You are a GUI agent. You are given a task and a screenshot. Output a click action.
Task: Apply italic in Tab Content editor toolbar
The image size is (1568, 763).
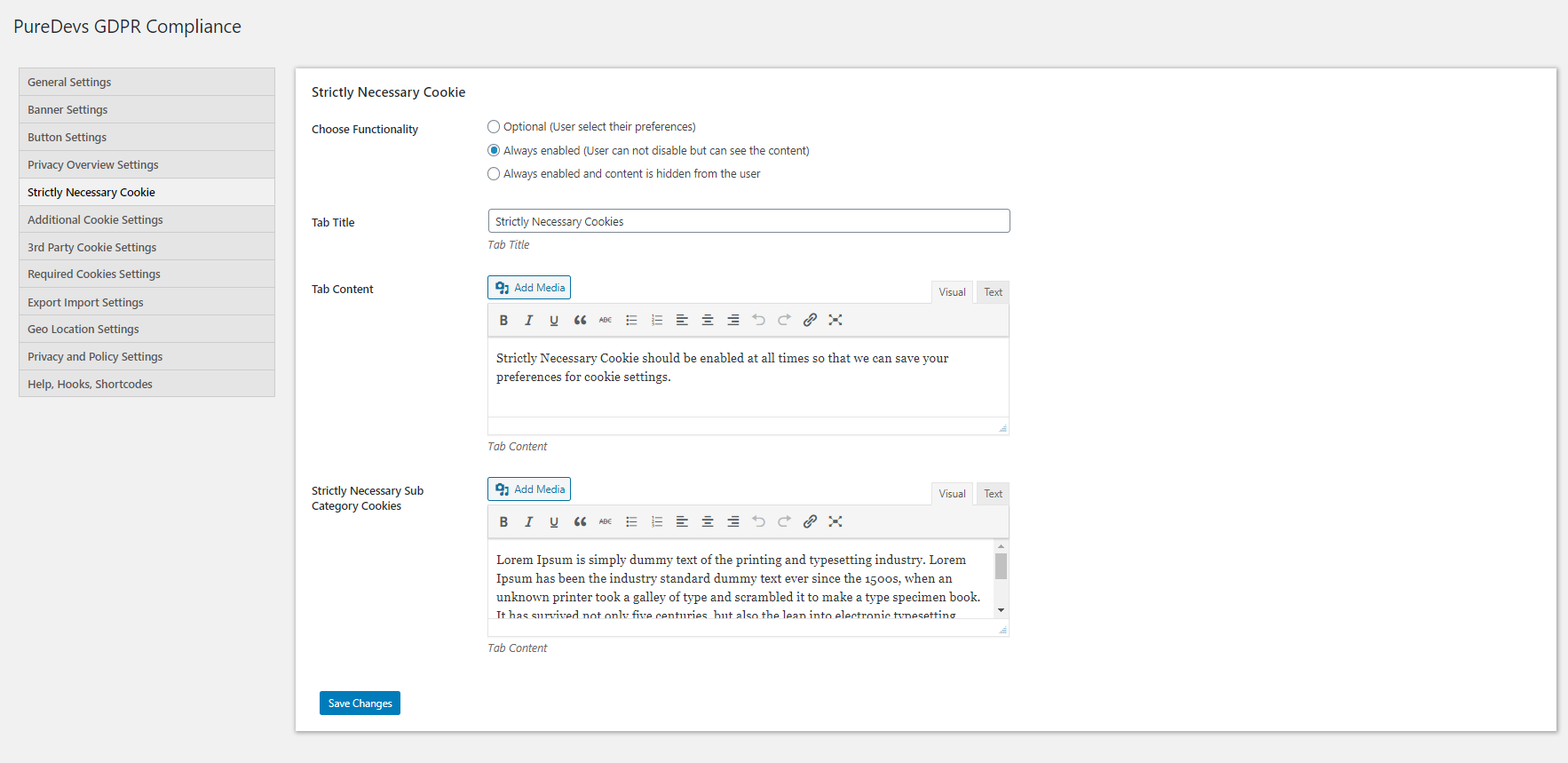529,321
